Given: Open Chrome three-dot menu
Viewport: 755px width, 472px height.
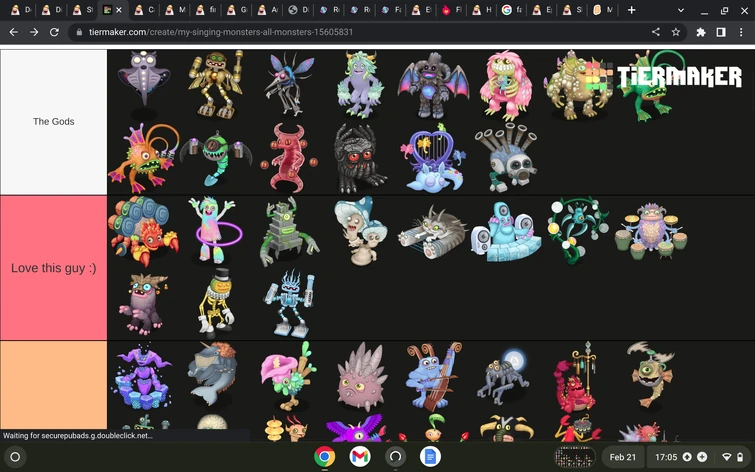Looking at the screenshot, I should tap(741, 32).
